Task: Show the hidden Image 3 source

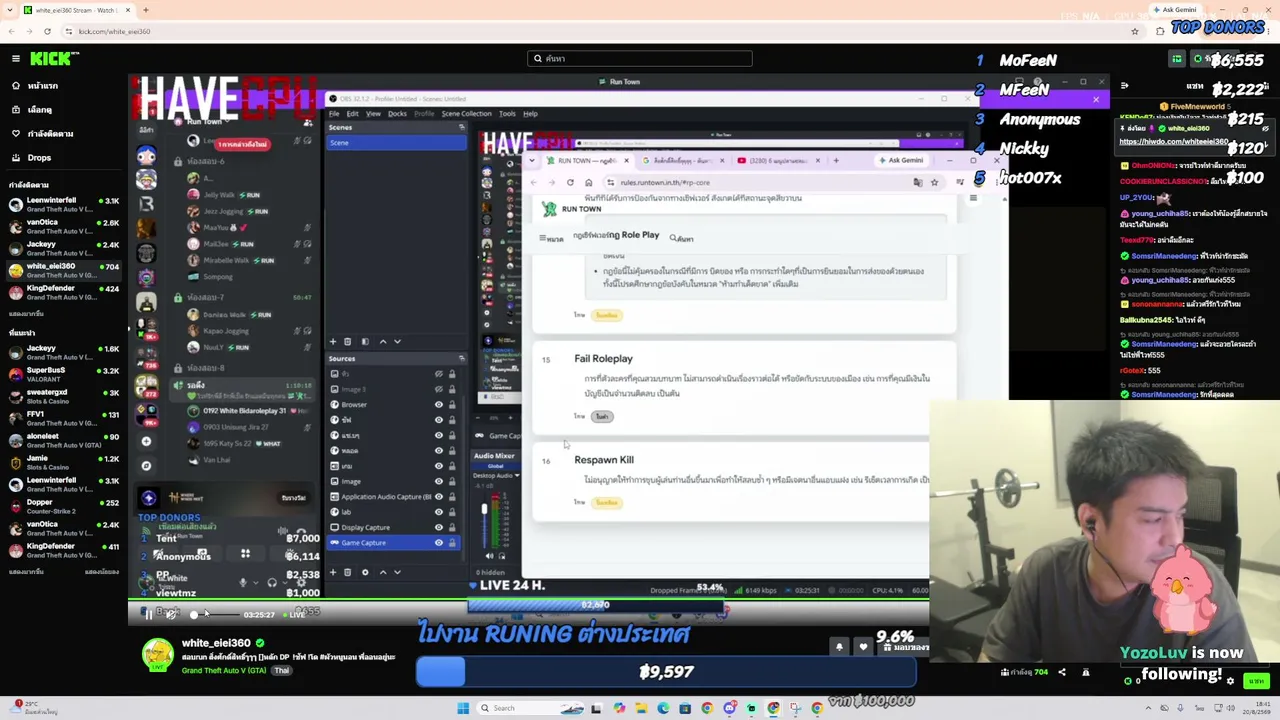Action: [438, 389]
